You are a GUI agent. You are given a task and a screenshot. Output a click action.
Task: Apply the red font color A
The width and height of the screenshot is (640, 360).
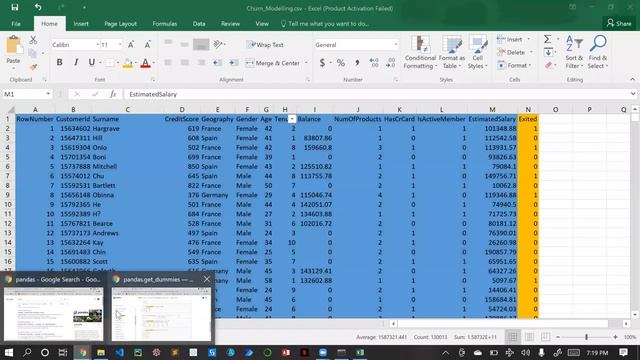point(145,63)
